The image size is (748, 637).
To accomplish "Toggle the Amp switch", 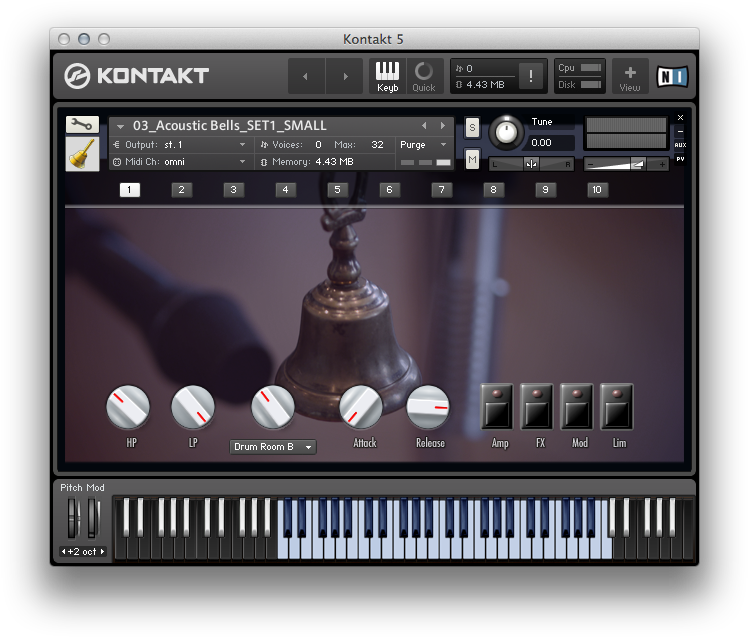I will point(497,407).
